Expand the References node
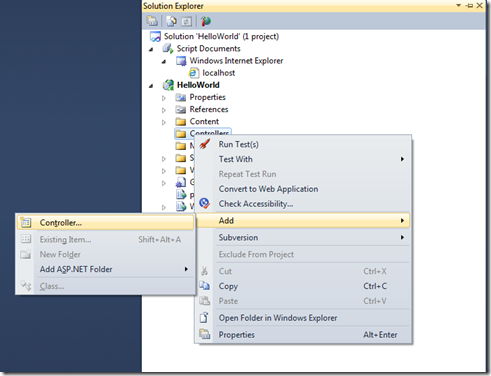 [164, 110]
